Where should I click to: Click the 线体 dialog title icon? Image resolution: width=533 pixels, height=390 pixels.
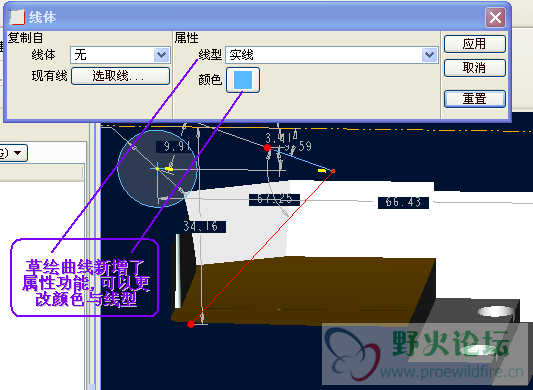pos(17,17)
